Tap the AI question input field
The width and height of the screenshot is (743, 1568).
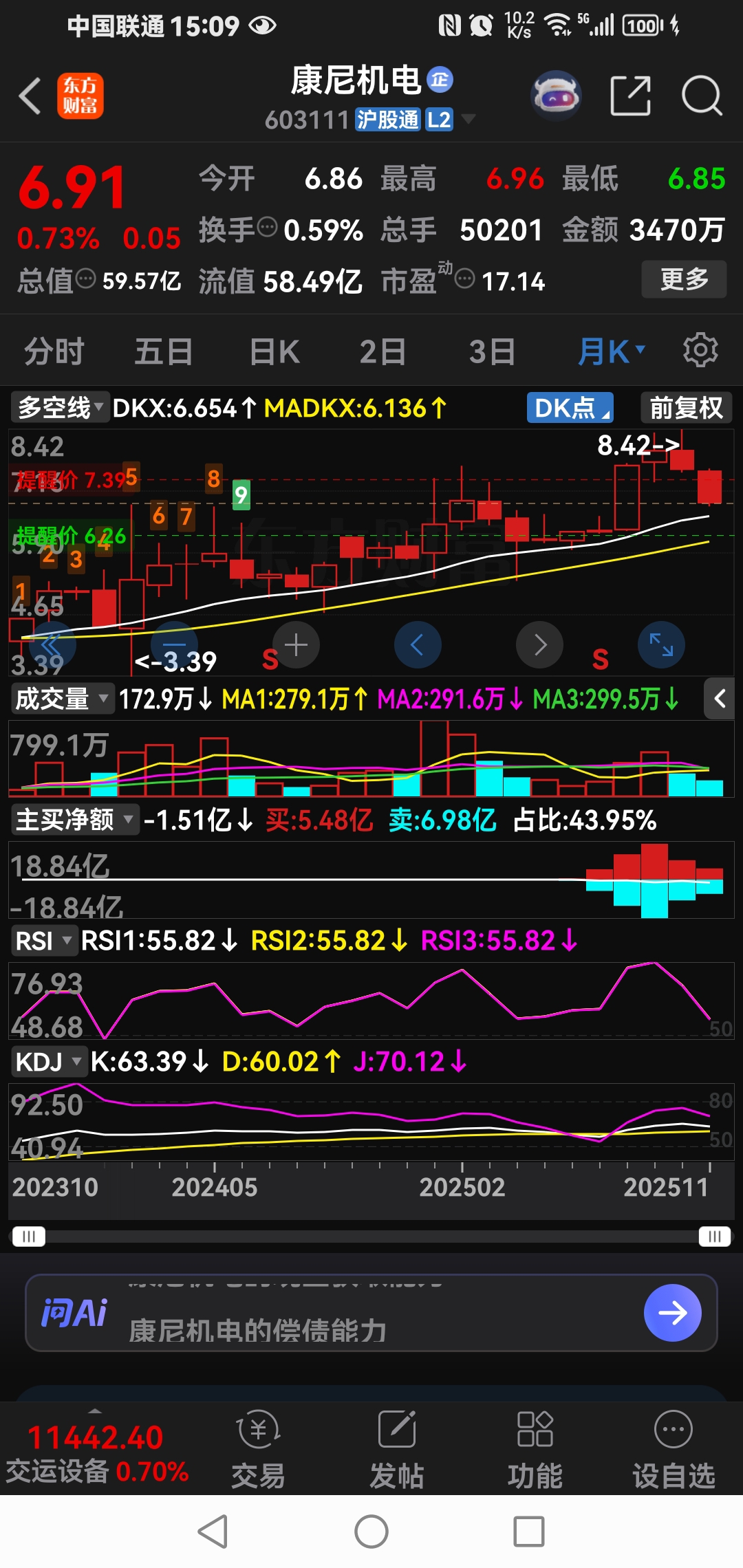[371, 1313]
